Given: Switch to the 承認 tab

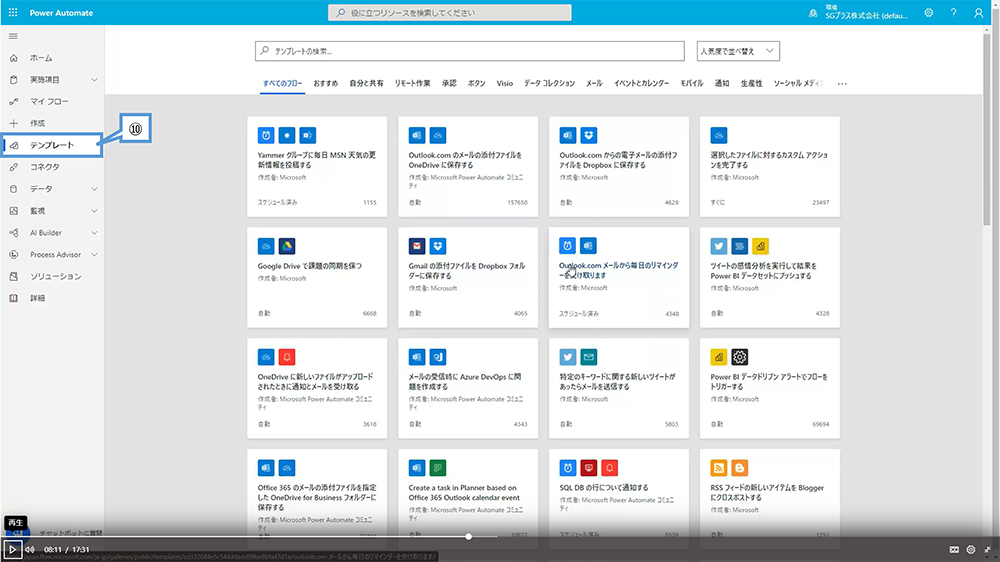Looking at the screenshot, I should point(449,84).
